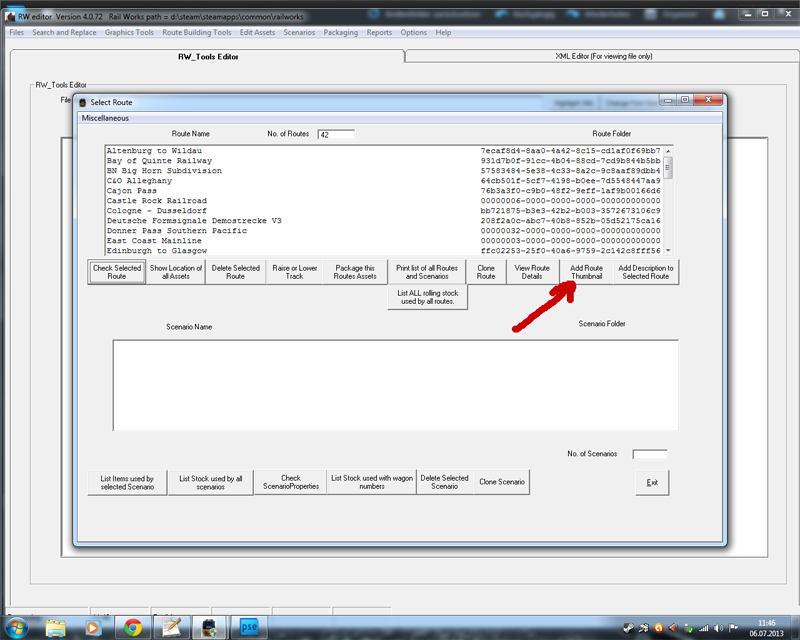Click the Check ScenarioProperties button
Screen dimensions: 800x640
click(291, 482)
